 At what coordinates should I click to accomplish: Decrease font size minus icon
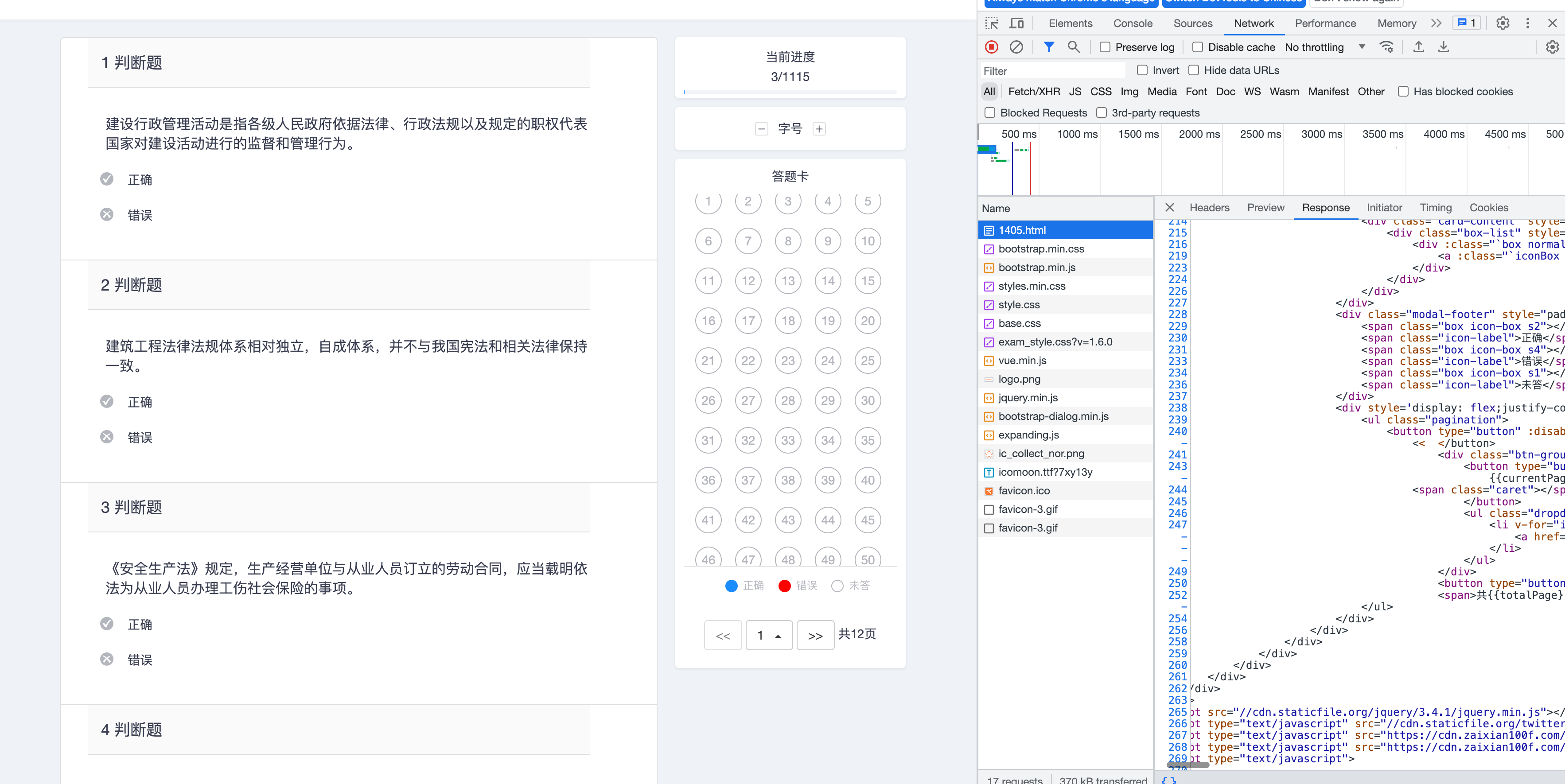(761, 129)
